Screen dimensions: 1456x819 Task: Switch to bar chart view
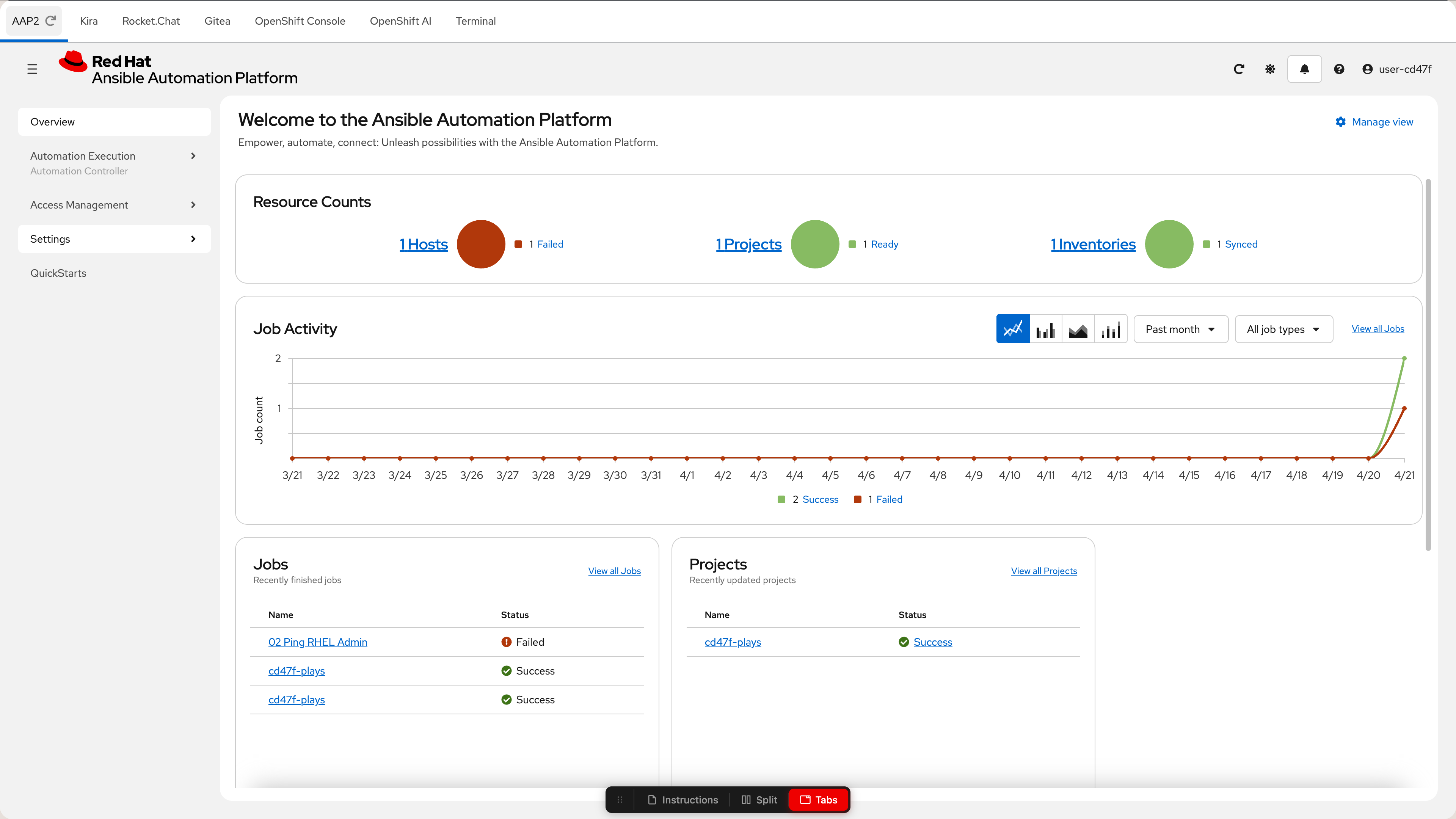pos(1046,329)
